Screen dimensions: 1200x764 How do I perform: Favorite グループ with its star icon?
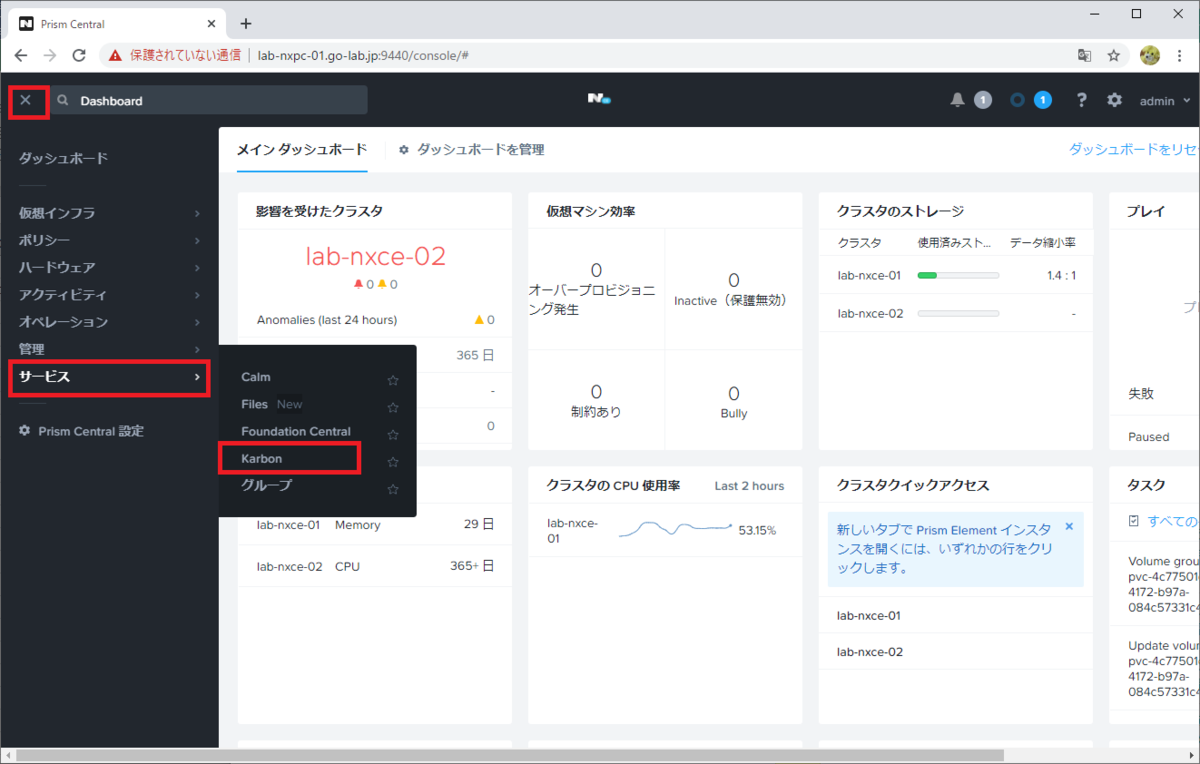point(393,489)
